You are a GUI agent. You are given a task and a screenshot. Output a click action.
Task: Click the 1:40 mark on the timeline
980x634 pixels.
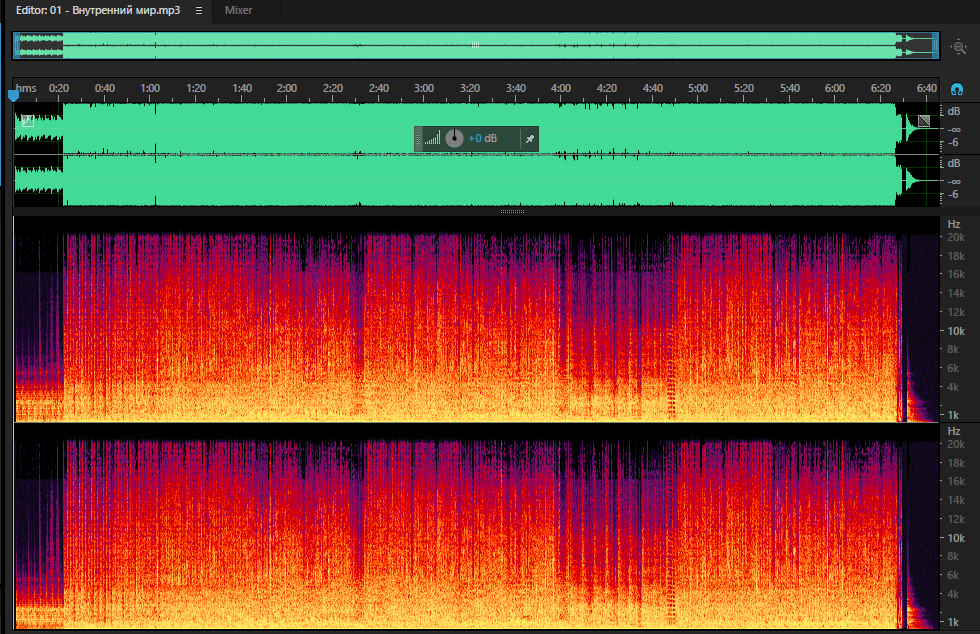point(242,88)
